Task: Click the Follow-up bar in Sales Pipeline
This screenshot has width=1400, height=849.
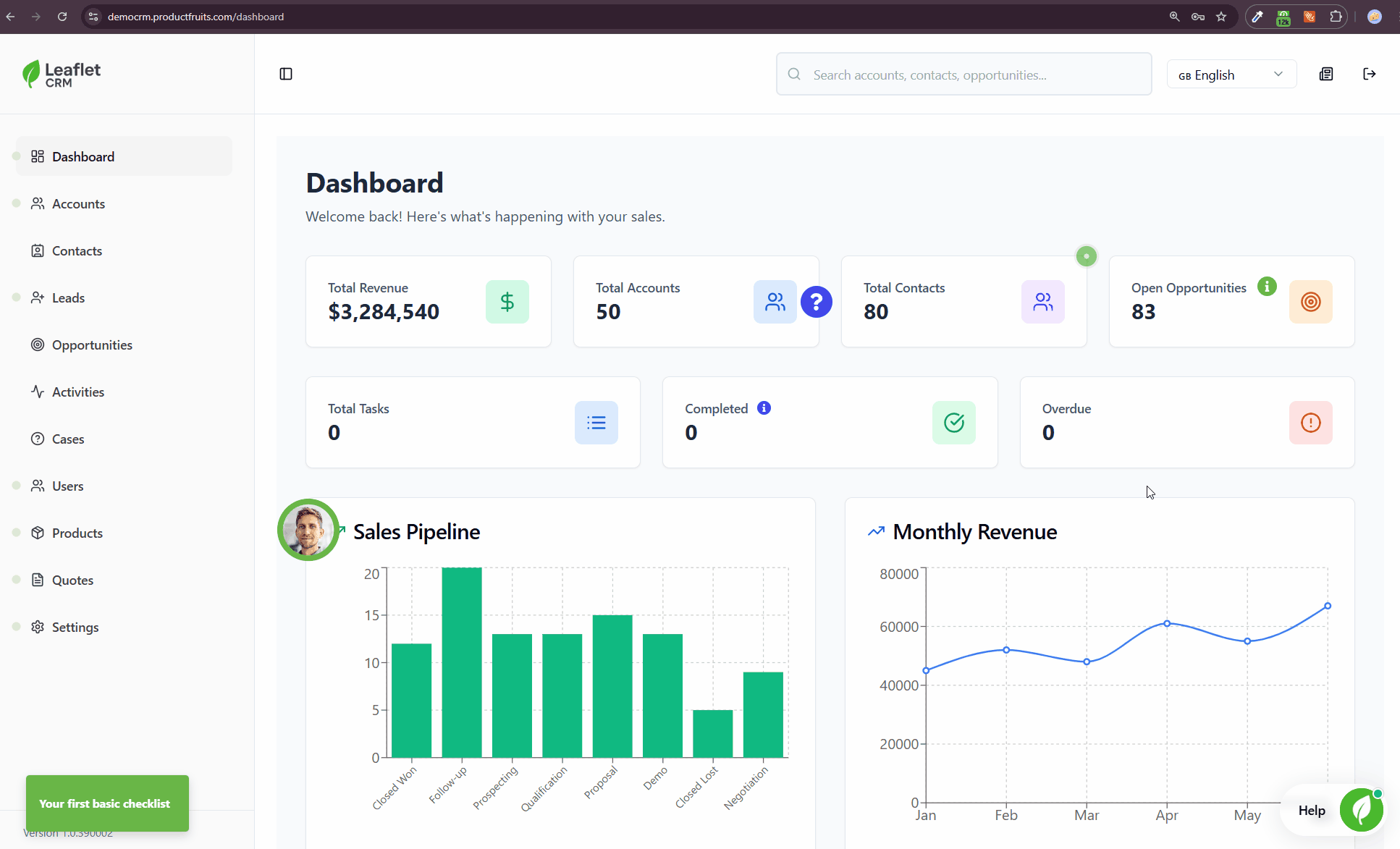Action: pos(462,662)
